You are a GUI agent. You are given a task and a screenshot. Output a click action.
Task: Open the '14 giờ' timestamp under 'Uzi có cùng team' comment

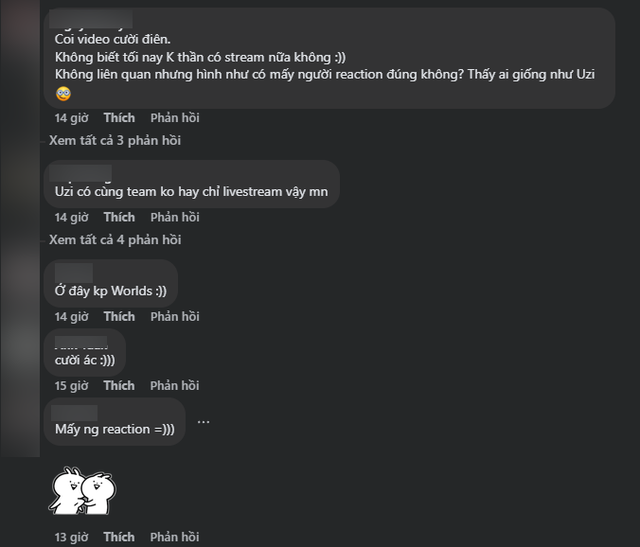coord(71,217)
